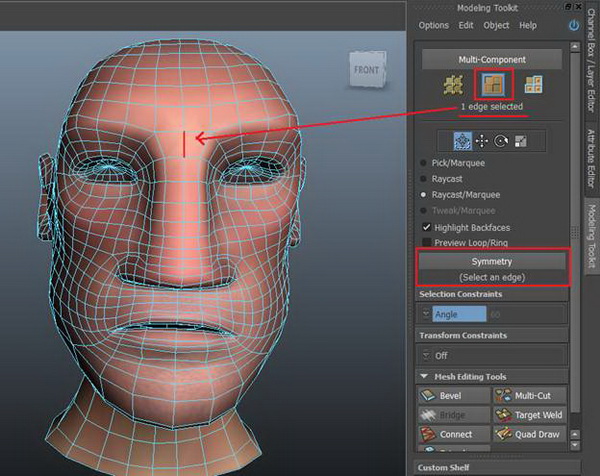Activate the Scale tool icon
This screenshot has height=476, width=600.
point(520,141)
